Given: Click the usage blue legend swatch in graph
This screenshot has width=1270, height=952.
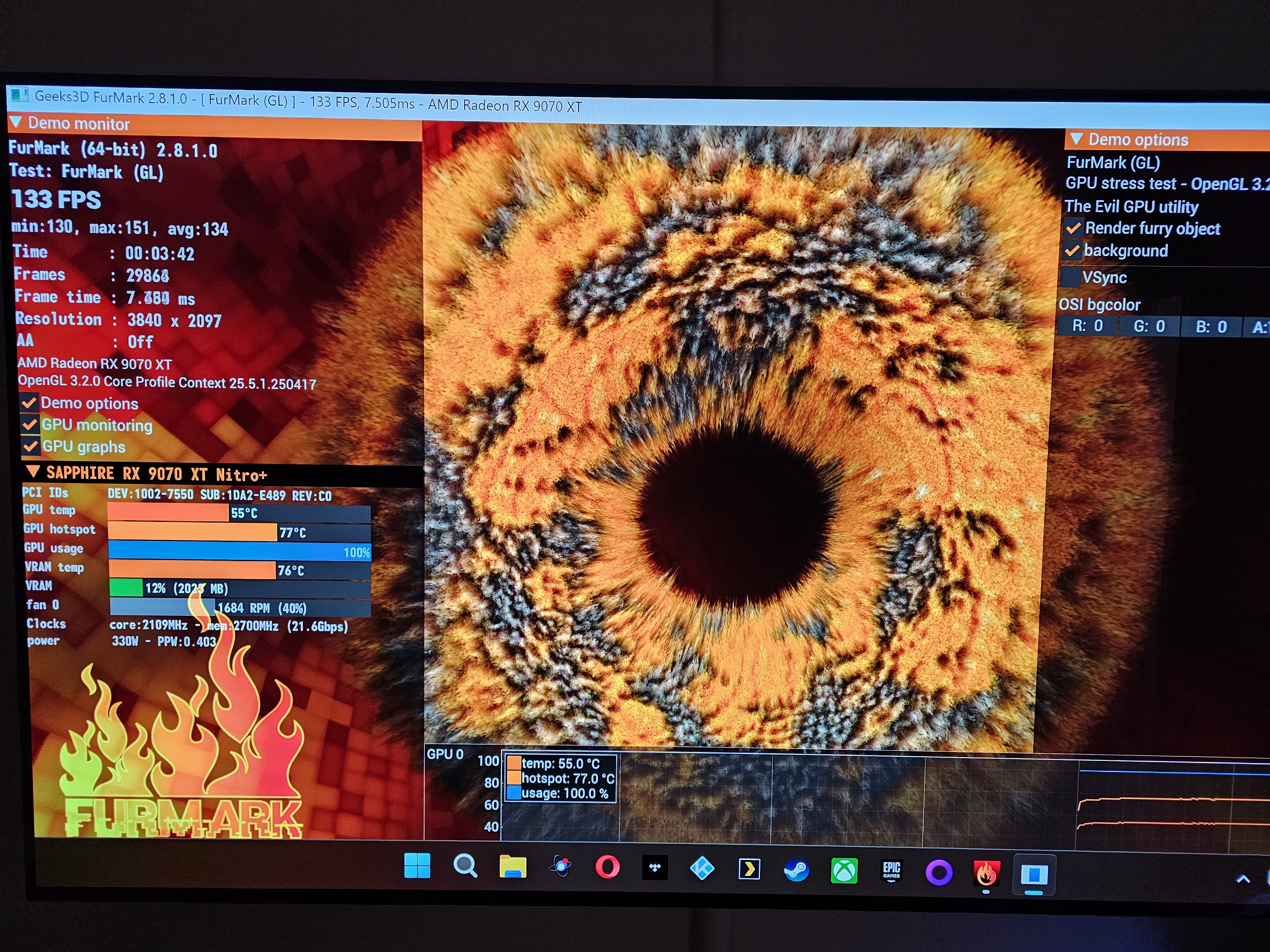Looking at the screenshot, I should coord(514,793).
